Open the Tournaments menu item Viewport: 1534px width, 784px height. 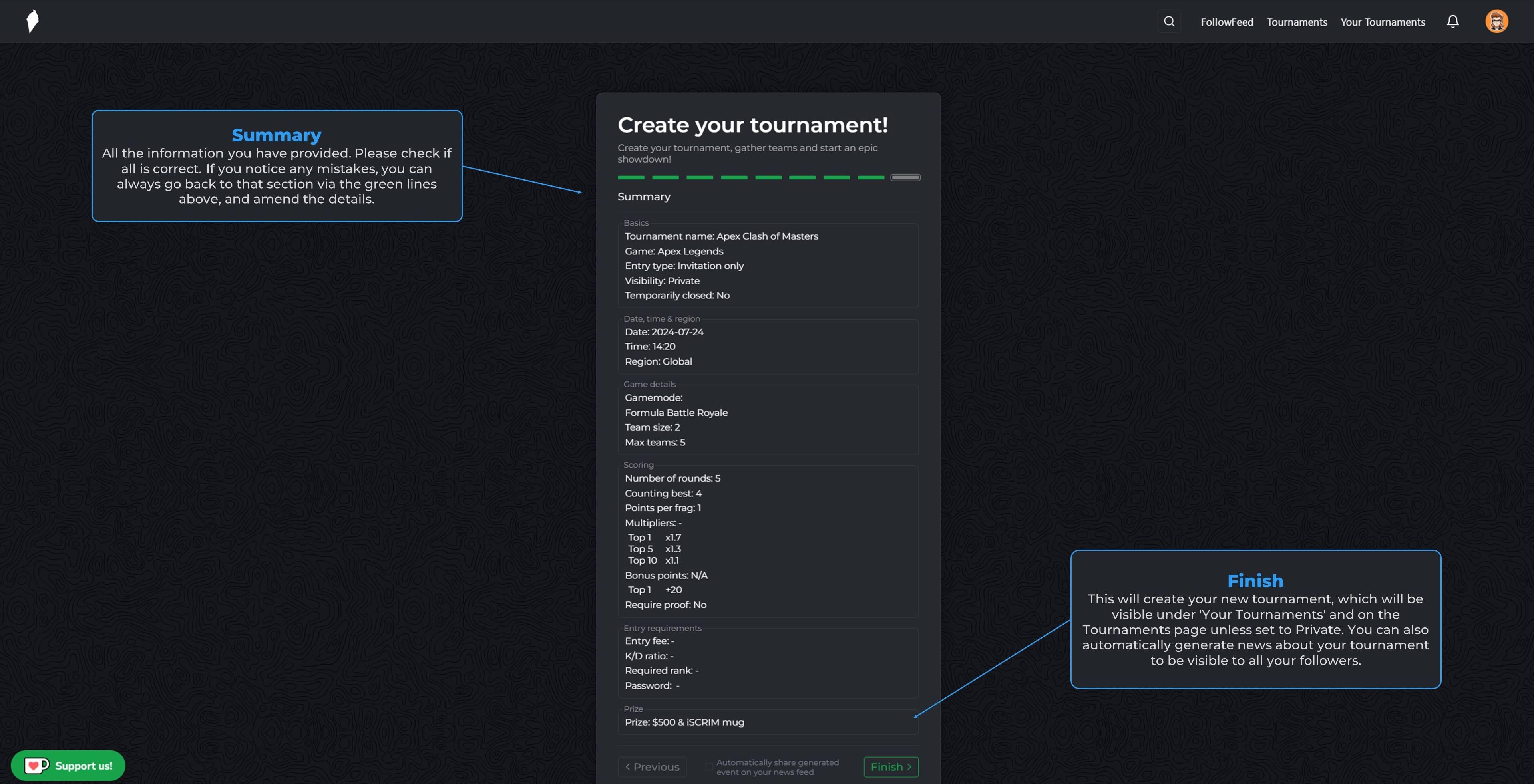point(1296,22)
